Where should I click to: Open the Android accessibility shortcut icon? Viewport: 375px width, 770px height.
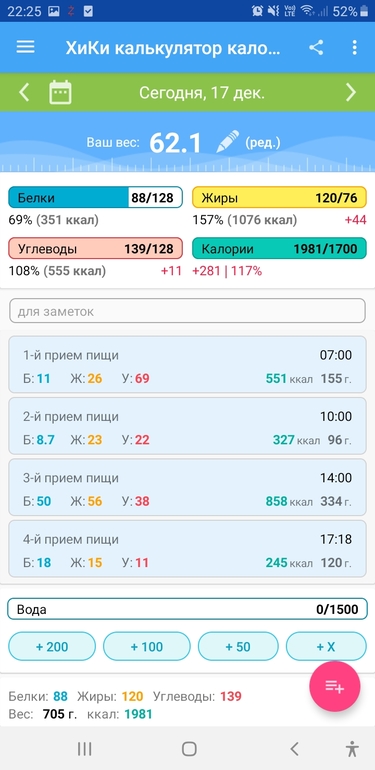(x=352, y=748)
